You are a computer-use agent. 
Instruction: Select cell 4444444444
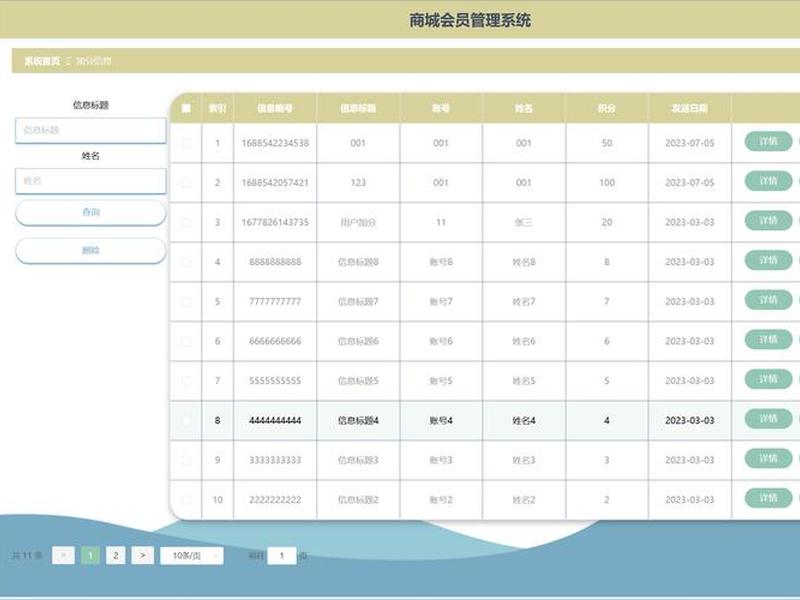(x=275, y=420)
